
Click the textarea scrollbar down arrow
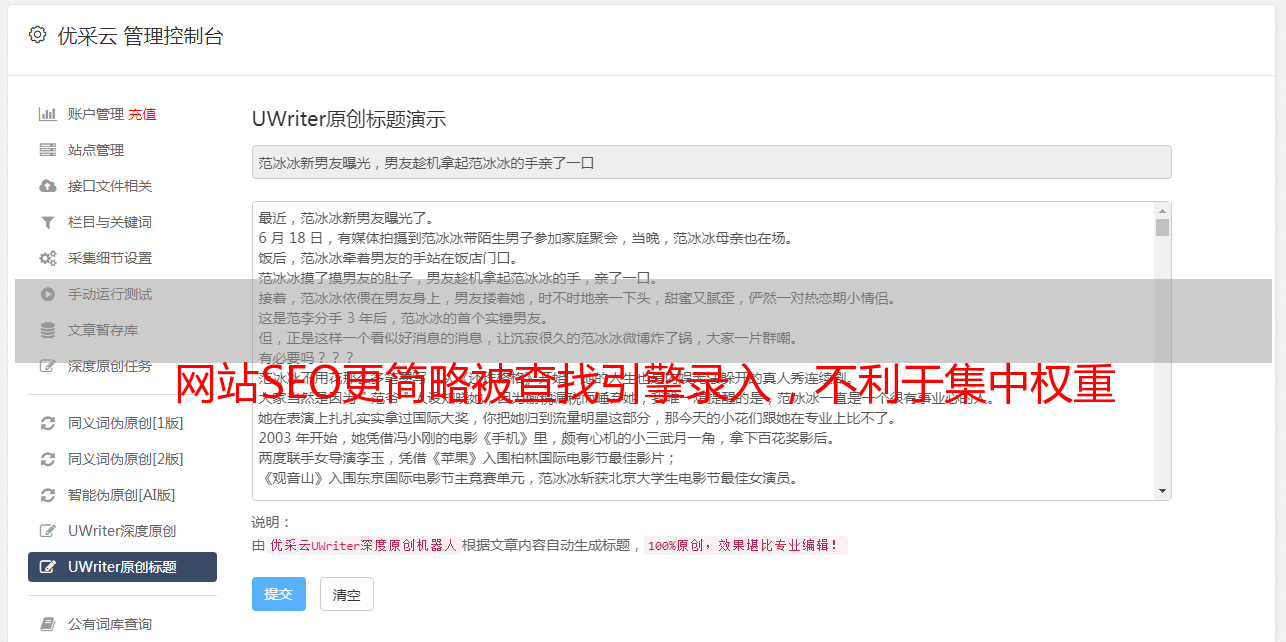point(1162,491)
